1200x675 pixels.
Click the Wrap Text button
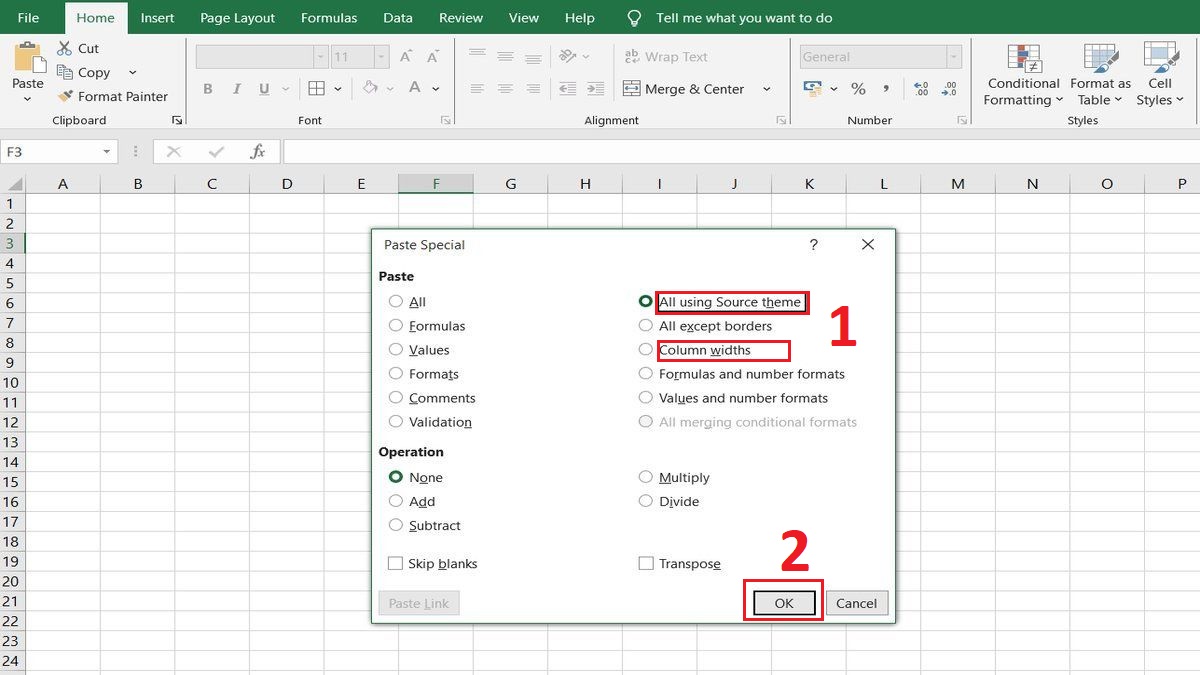click(x=665, y=57)
